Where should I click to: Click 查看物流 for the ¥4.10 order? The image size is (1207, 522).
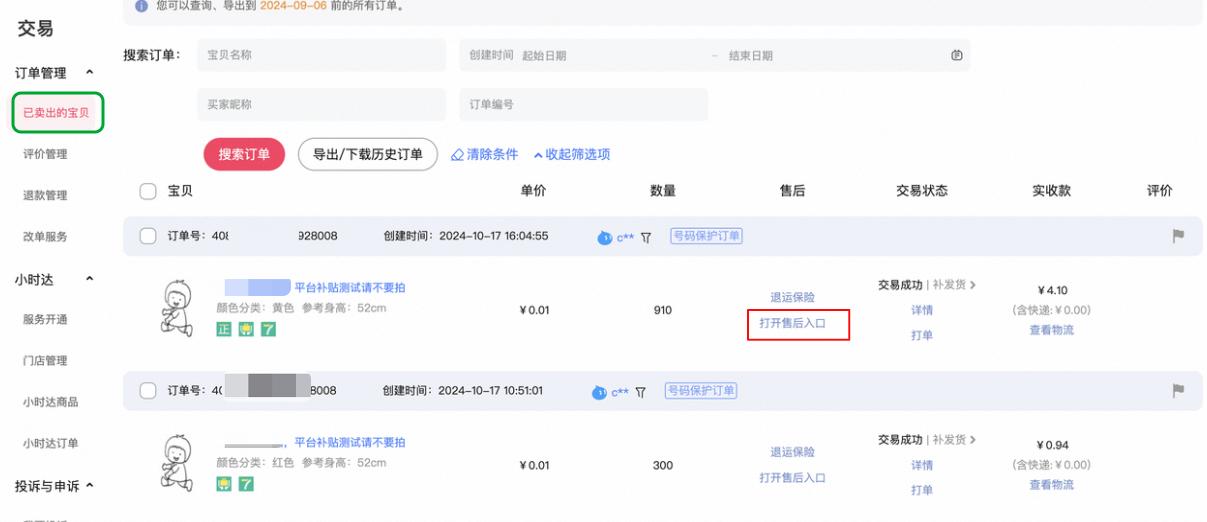point(1051,330)
